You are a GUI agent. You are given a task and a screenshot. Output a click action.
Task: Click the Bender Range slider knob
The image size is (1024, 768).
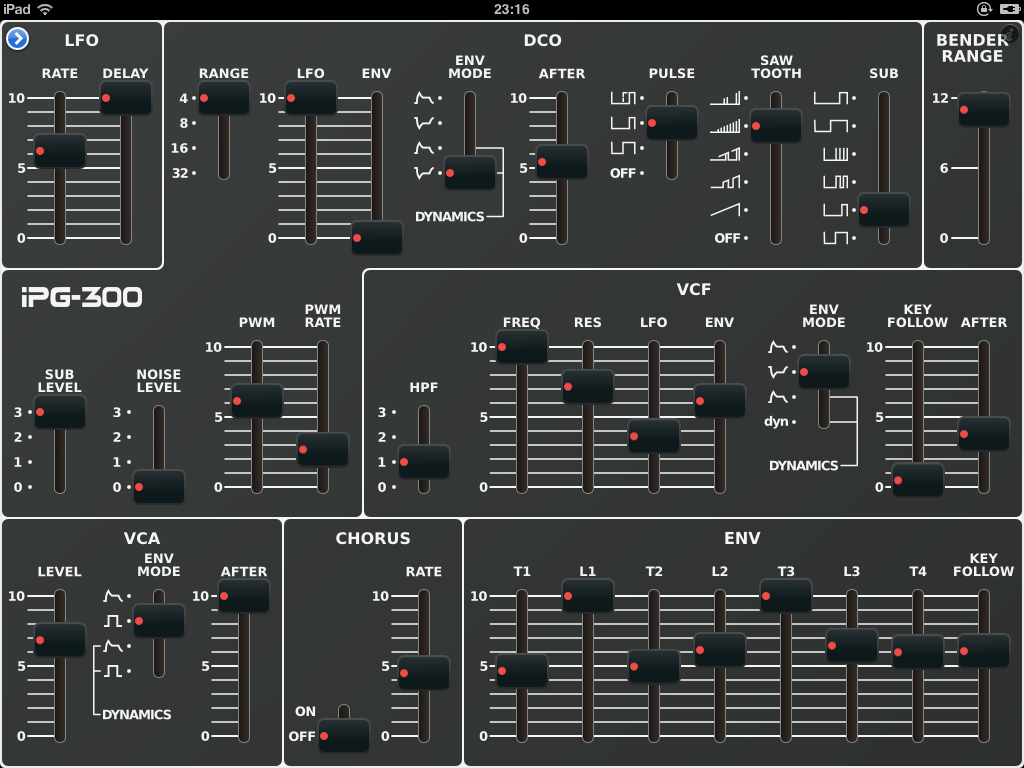pyautogui.click(x=983, y=109)
